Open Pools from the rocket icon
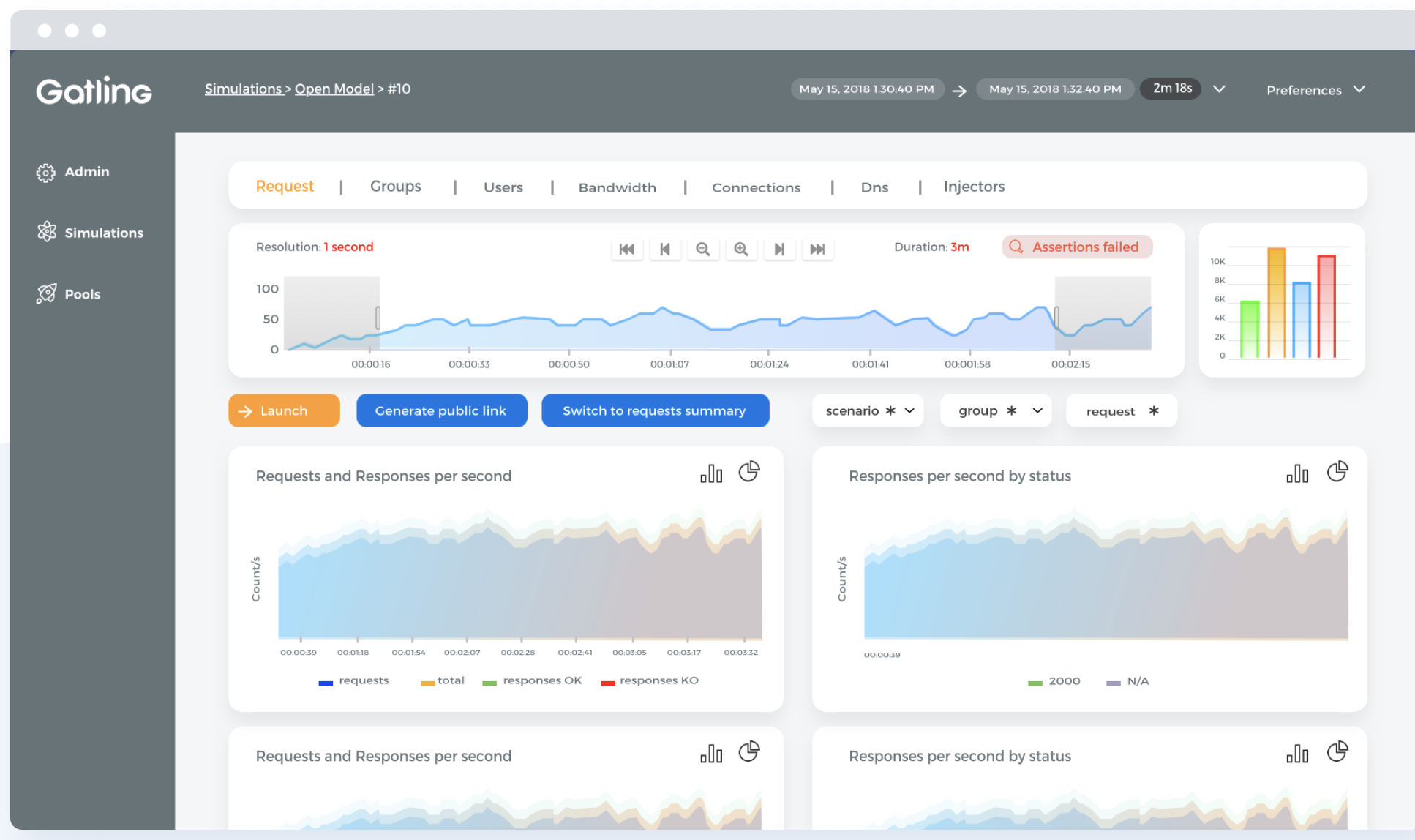1415x840 pixels. click(x=47, y=294)
